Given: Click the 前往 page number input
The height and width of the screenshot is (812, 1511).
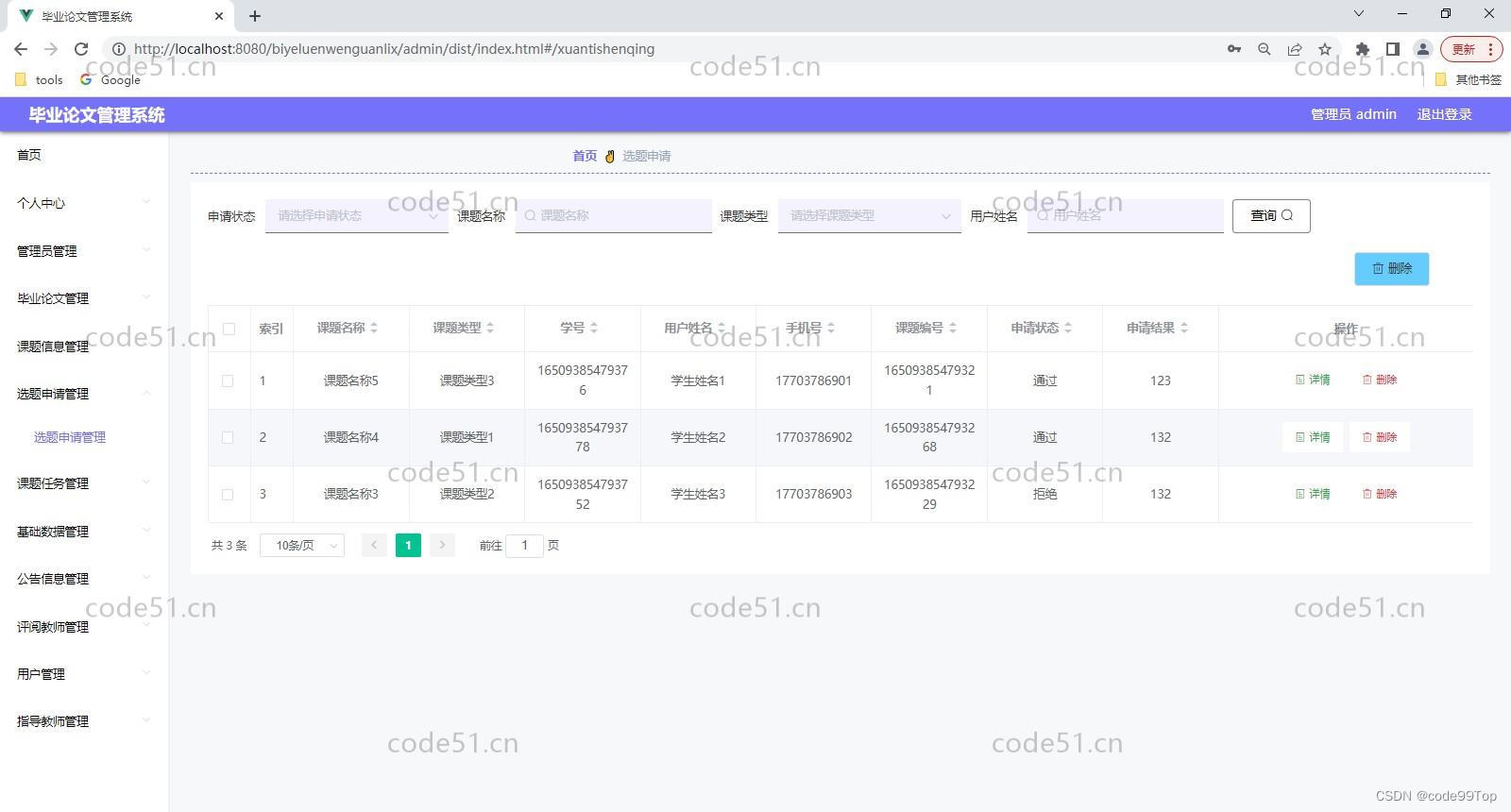Looking at the screenshot, I should (x=524, y=545).
